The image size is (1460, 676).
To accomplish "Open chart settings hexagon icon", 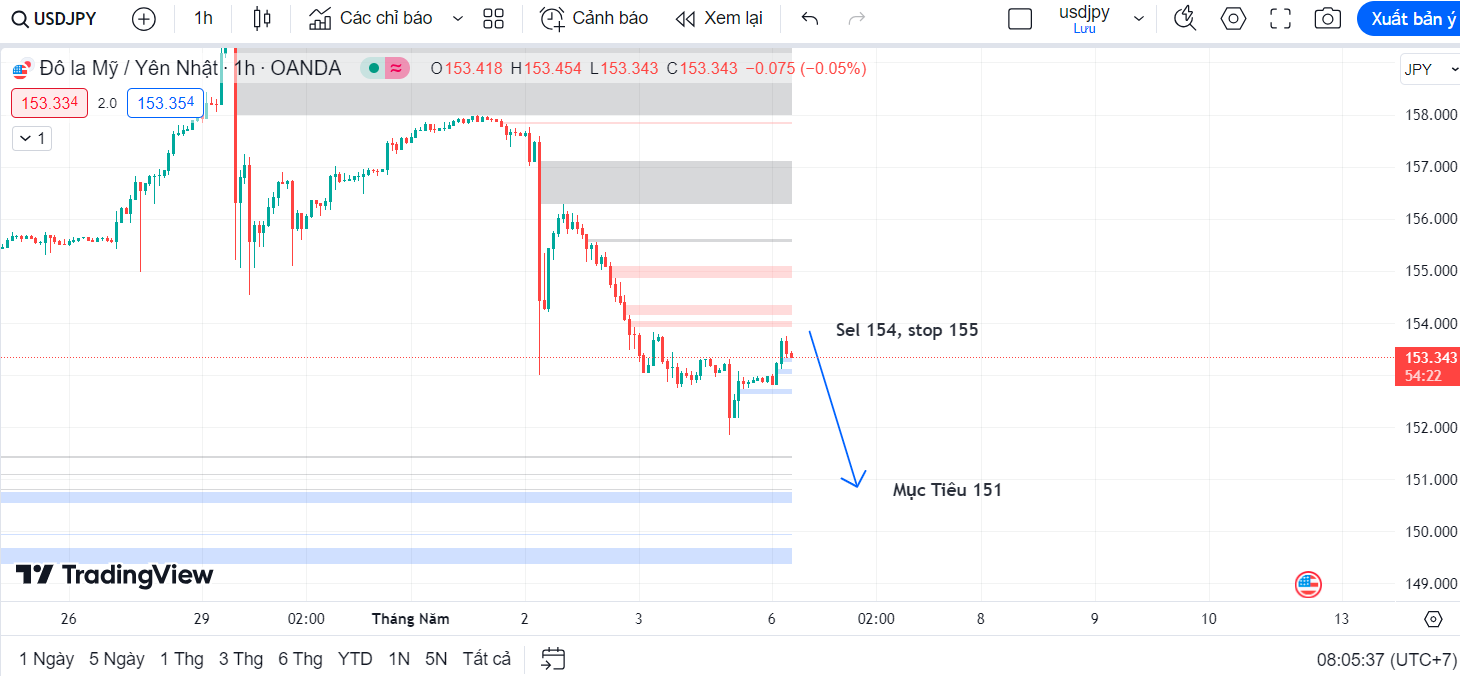I will [x=1234, y=18].
